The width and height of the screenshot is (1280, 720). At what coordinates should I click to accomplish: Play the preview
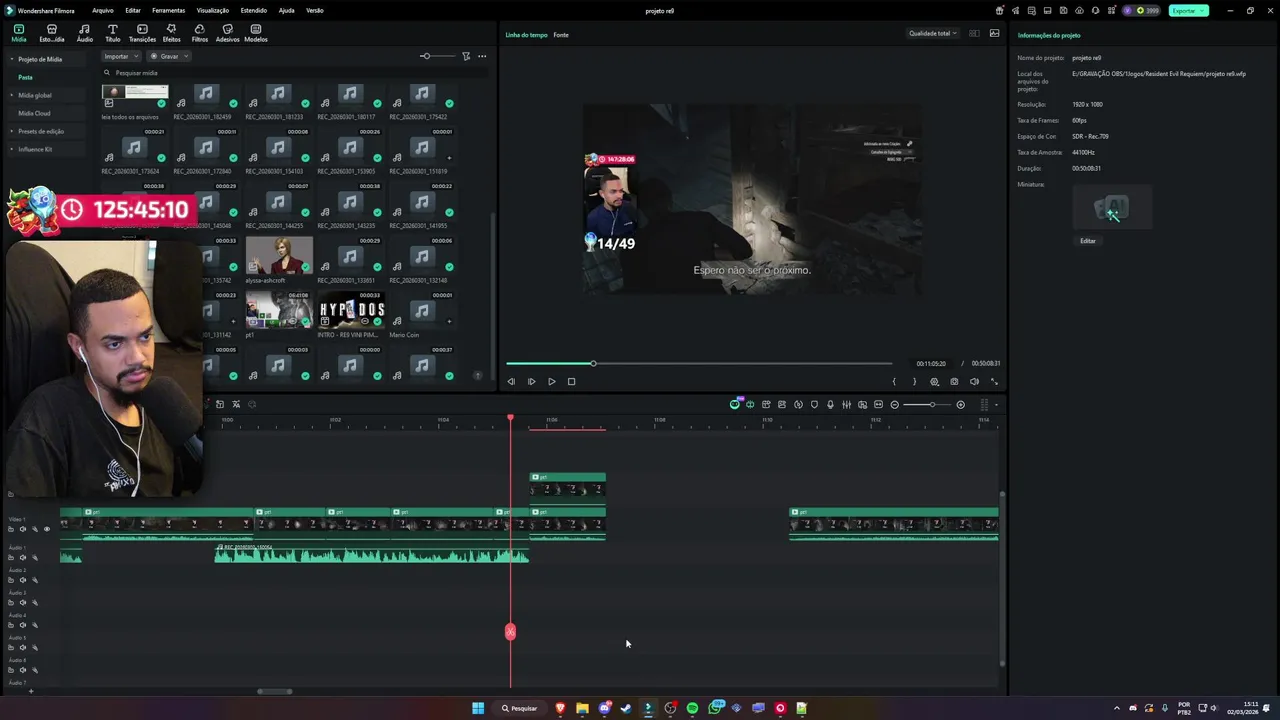point(551,381)
